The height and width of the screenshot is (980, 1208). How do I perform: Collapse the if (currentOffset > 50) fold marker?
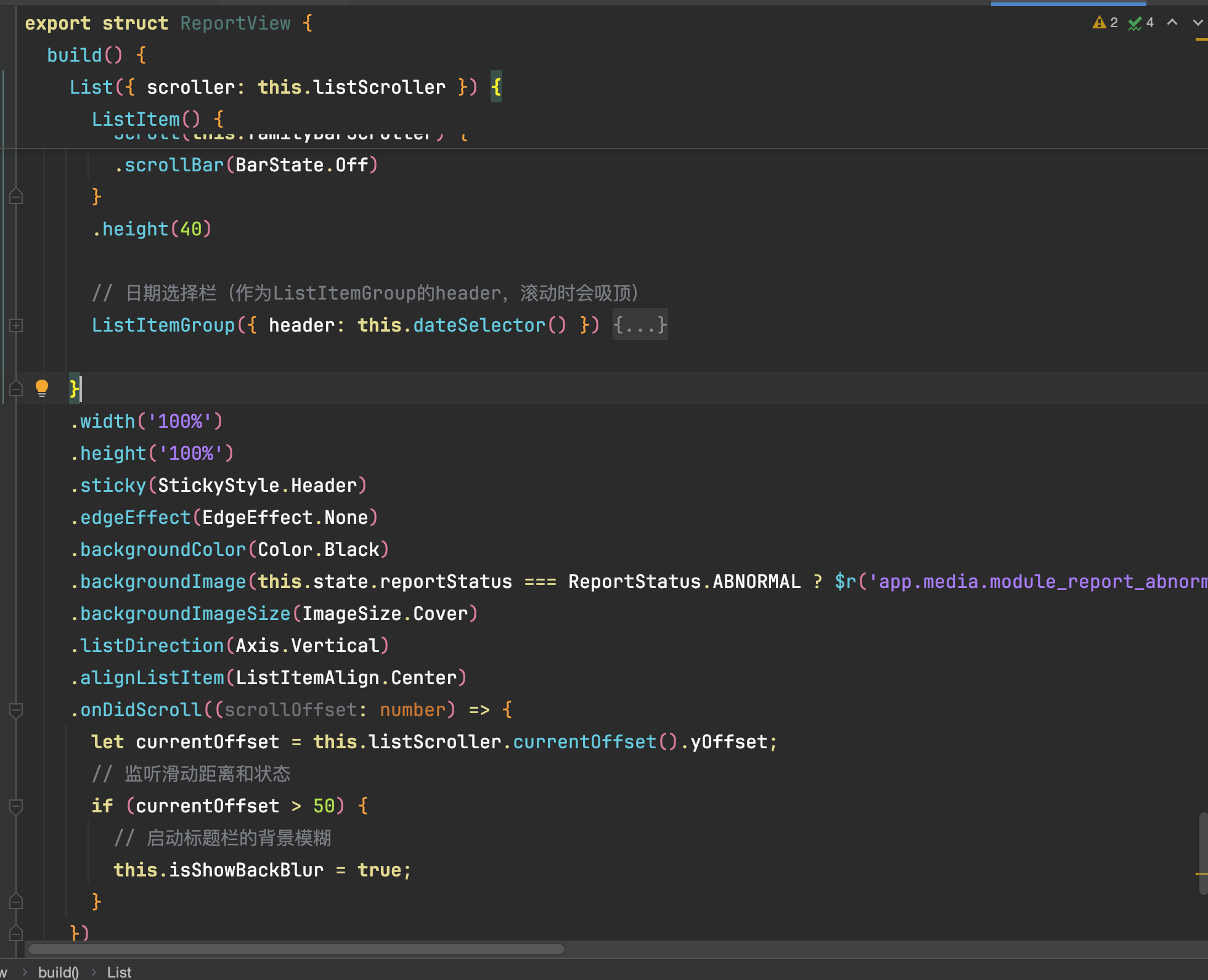coord(17,806)
